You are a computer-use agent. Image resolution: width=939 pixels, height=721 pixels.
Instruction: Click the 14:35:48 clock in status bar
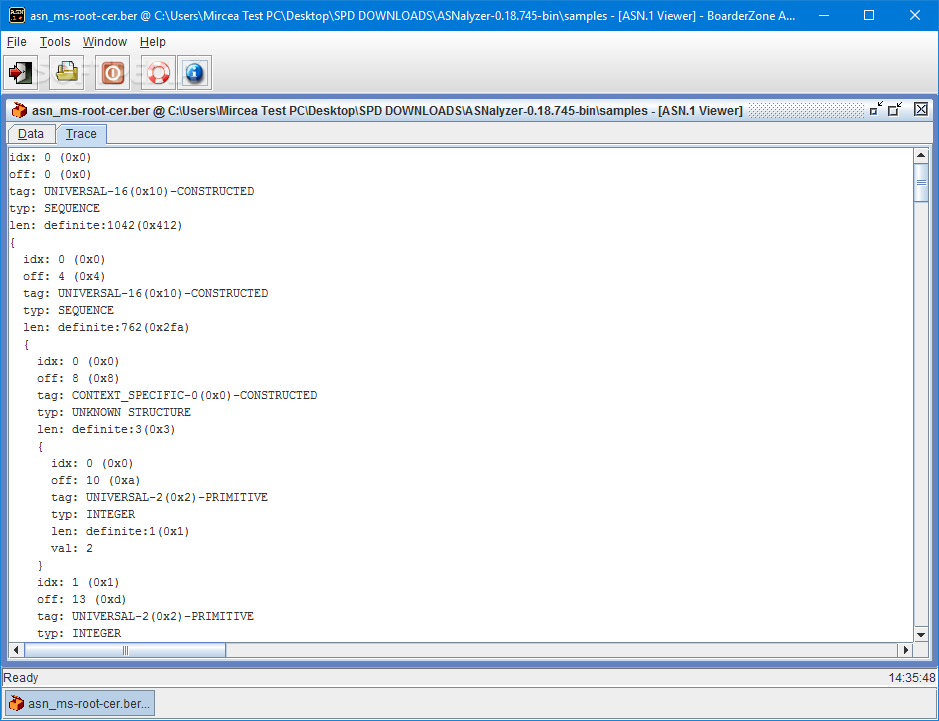tap(911, 678)
